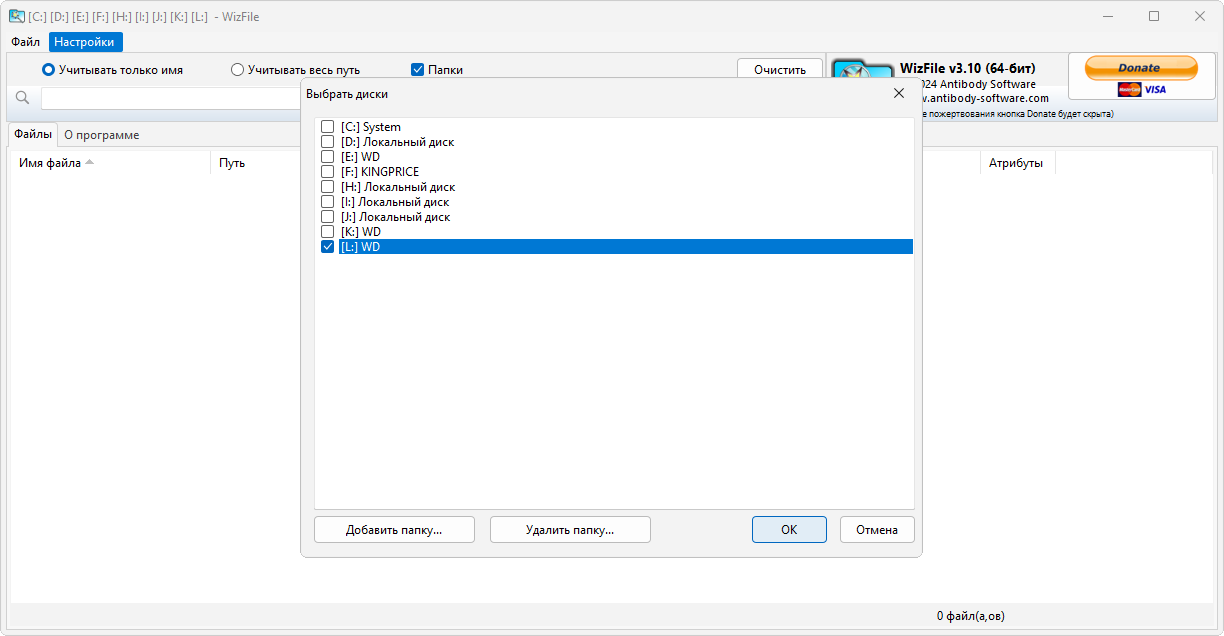
Task: Enable the [J:] Локальный диск checkbox
Action: (327, 217)
